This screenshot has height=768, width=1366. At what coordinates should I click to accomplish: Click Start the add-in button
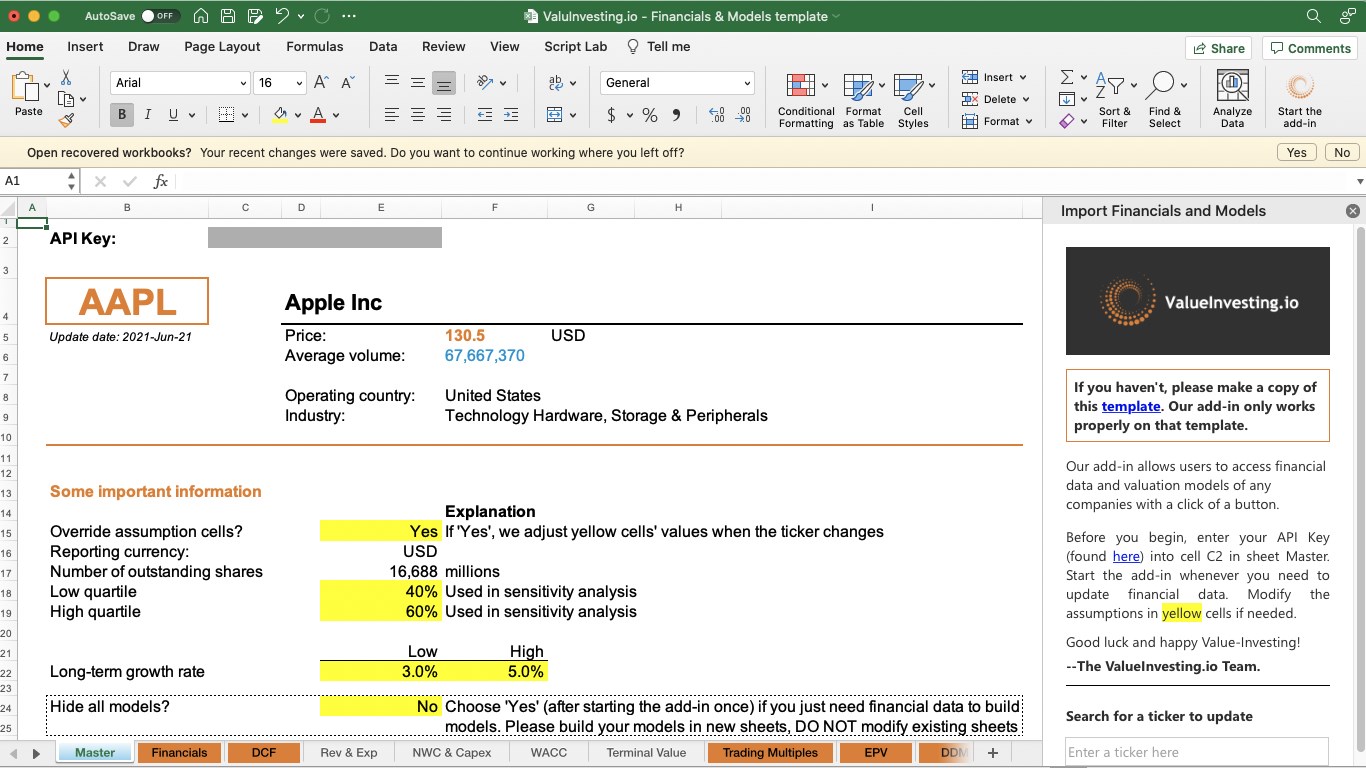[x=1299, y=100]
